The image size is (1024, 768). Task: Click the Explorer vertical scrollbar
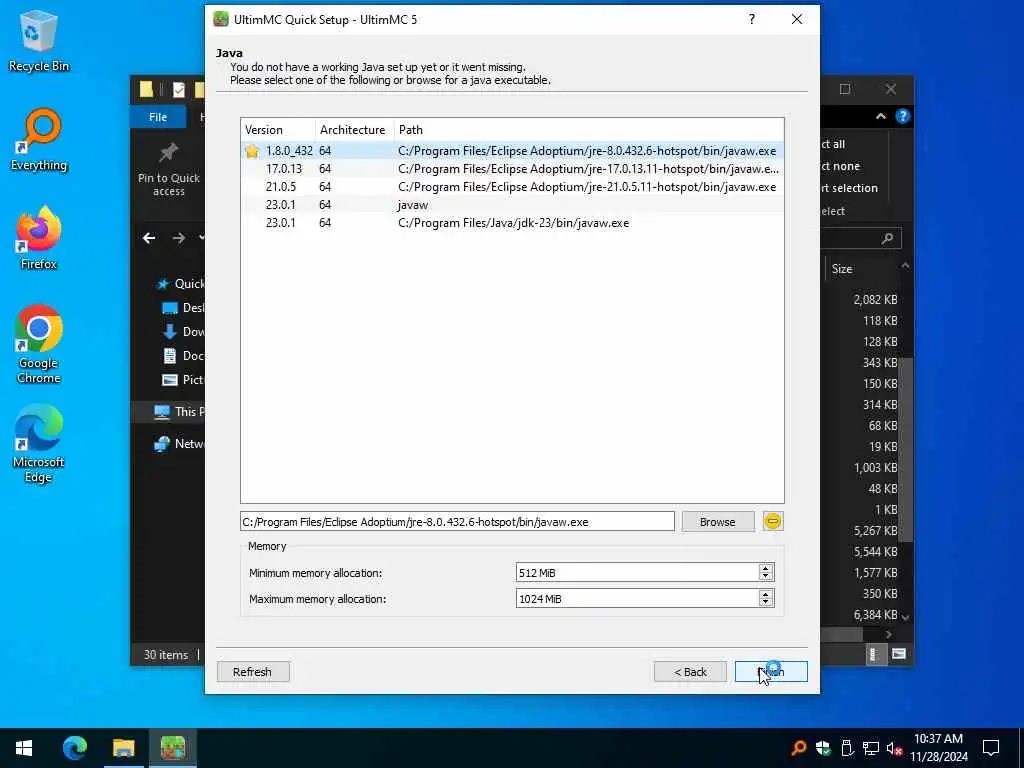tap(905, 451)
